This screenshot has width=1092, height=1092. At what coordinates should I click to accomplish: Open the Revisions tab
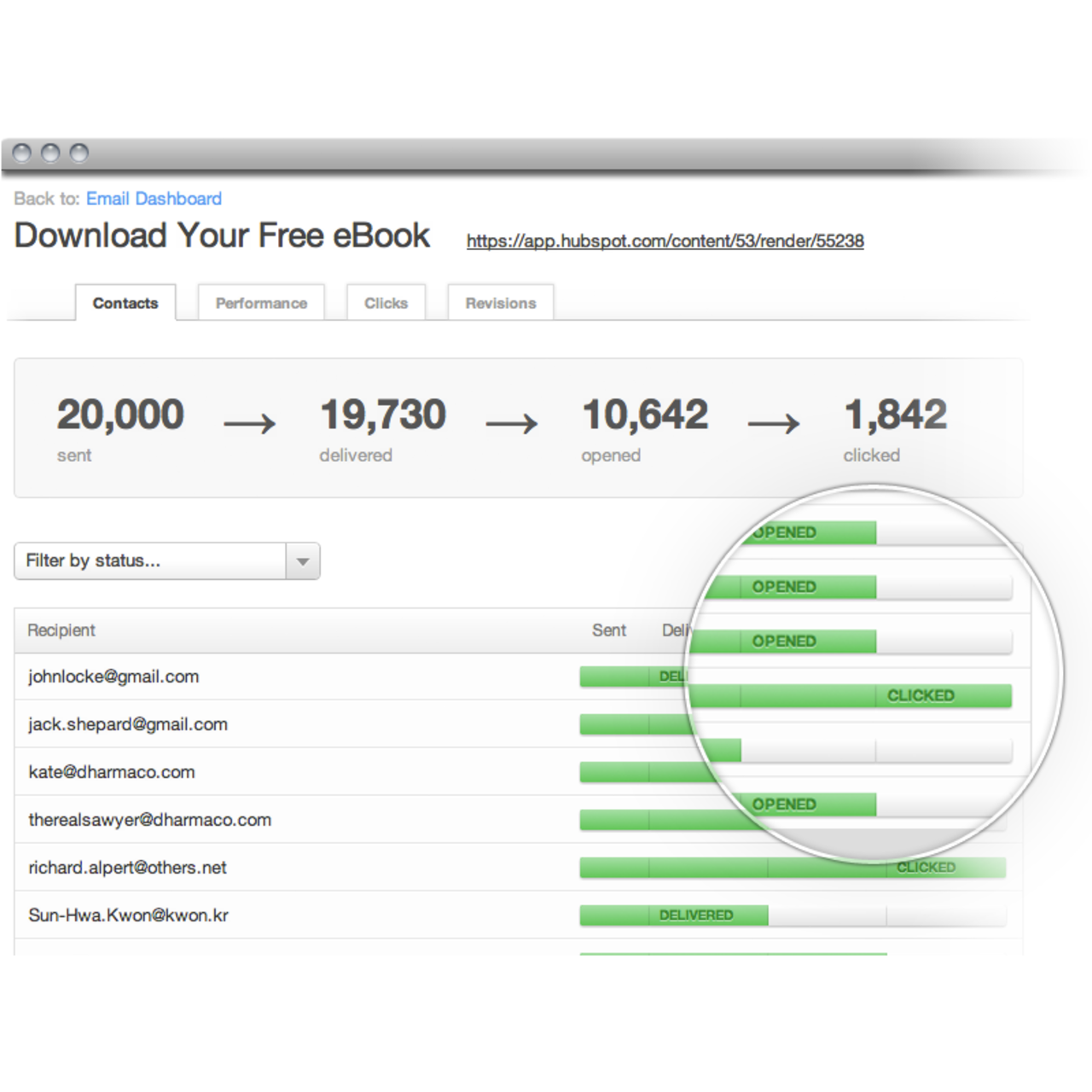coord(501,303)
